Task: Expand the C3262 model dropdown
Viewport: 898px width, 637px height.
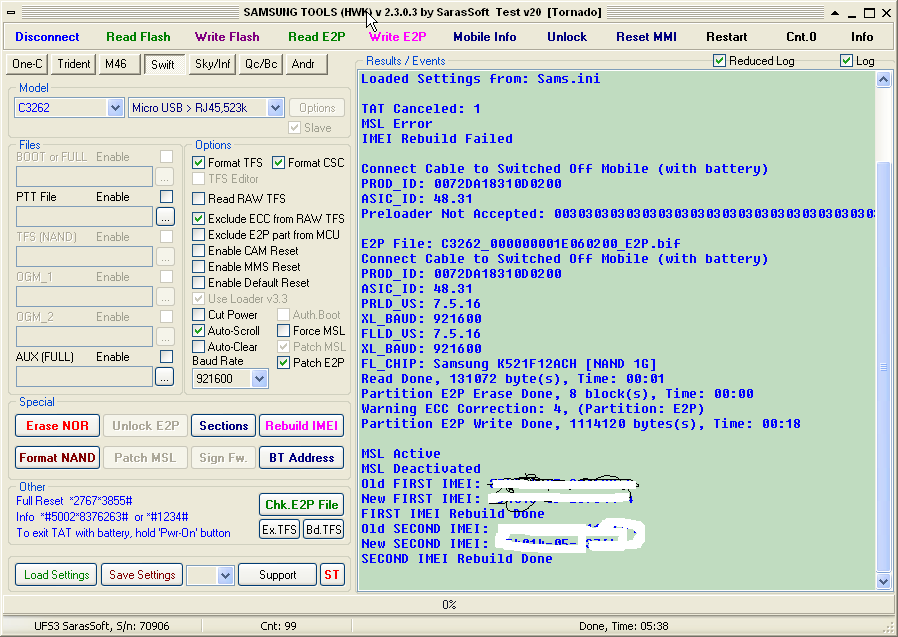Action: [115, 108]
